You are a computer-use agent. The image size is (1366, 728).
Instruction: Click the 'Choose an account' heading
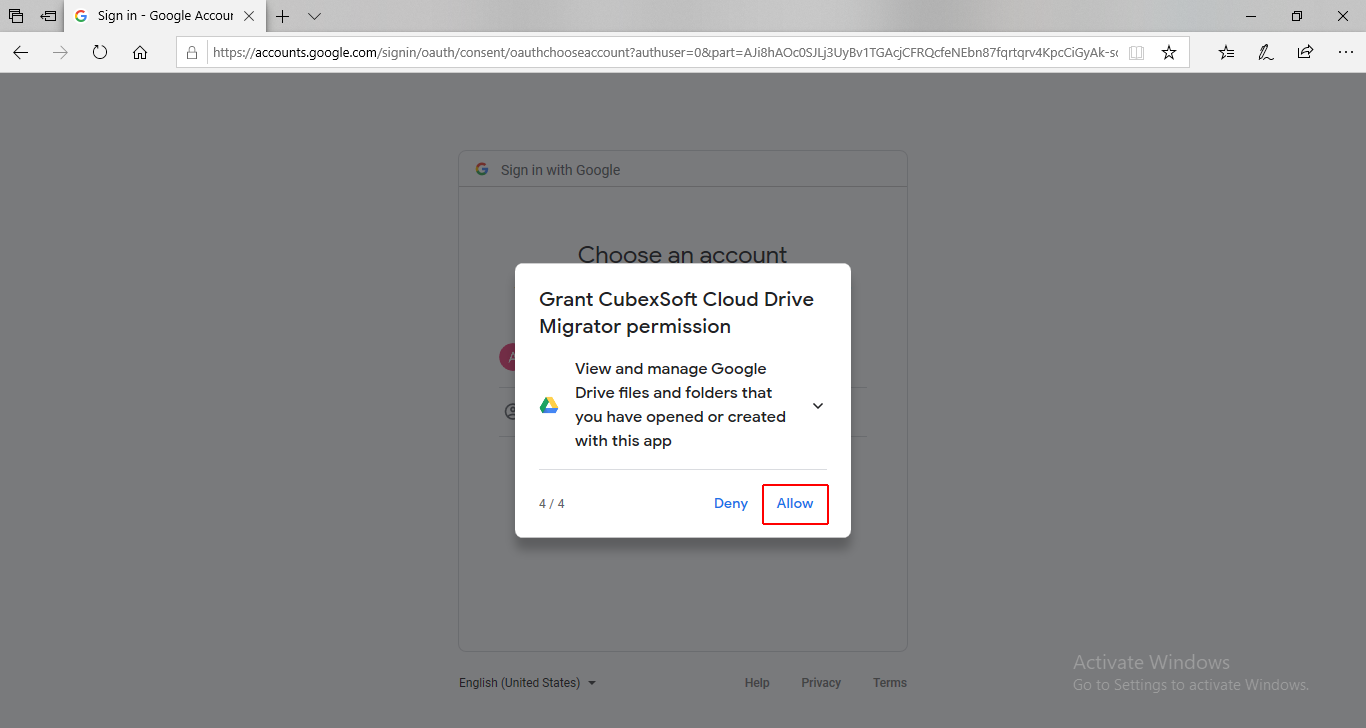683,255
